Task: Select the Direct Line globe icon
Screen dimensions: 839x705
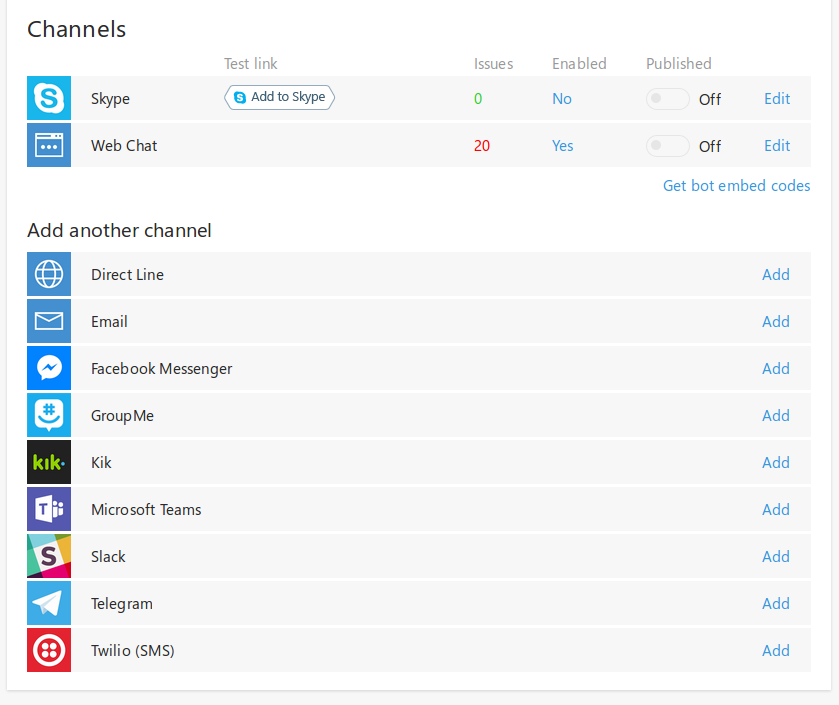Action: [48, 274]
